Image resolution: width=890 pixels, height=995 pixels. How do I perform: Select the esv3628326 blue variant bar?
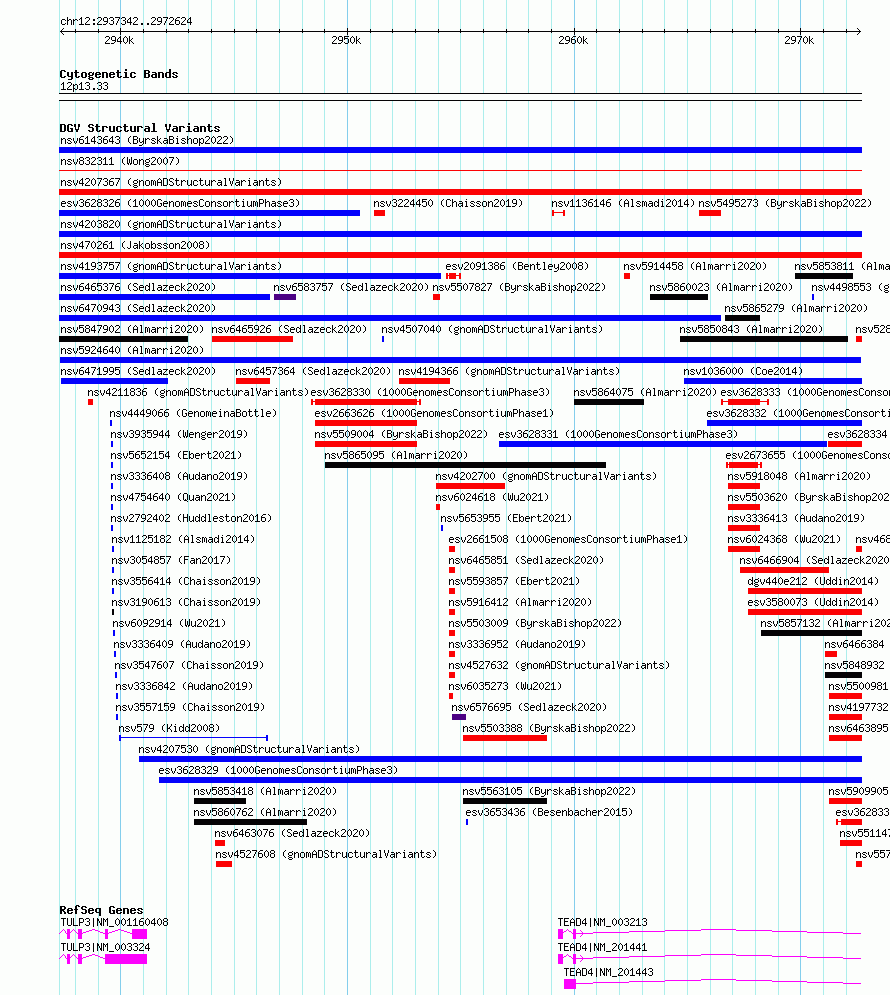point(210,213)
